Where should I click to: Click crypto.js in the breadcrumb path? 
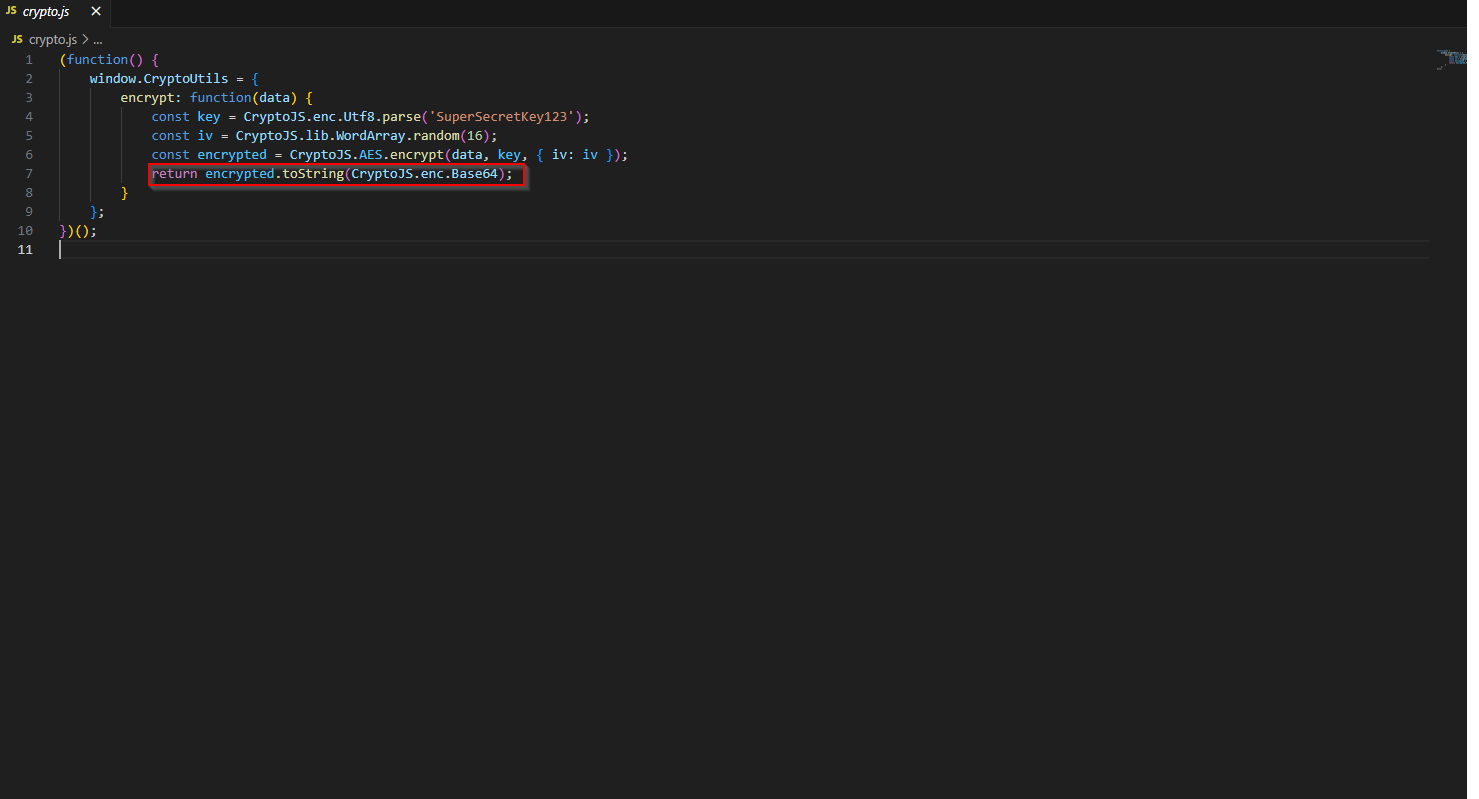[52, 40]
